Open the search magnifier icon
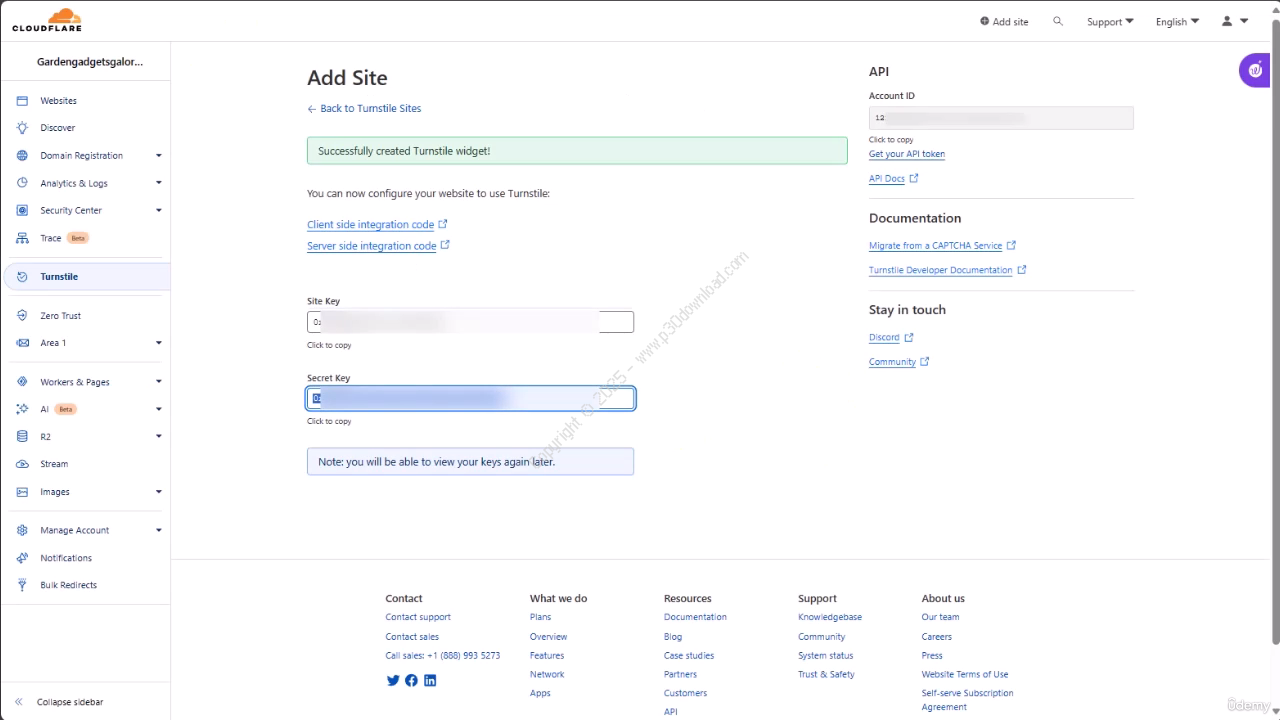Viewport: 1280px width, 720px height. coord(1058,21)
